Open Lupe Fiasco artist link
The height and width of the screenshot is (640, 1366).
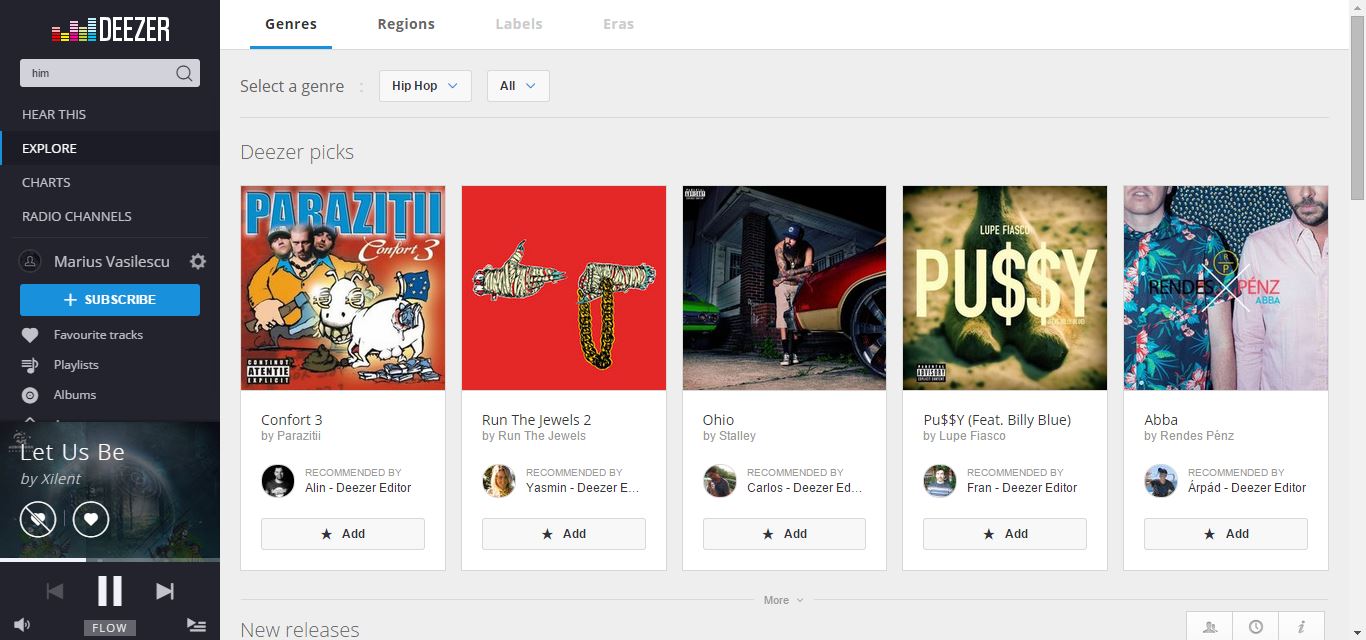pyautogui.click(x=972, y=436)
